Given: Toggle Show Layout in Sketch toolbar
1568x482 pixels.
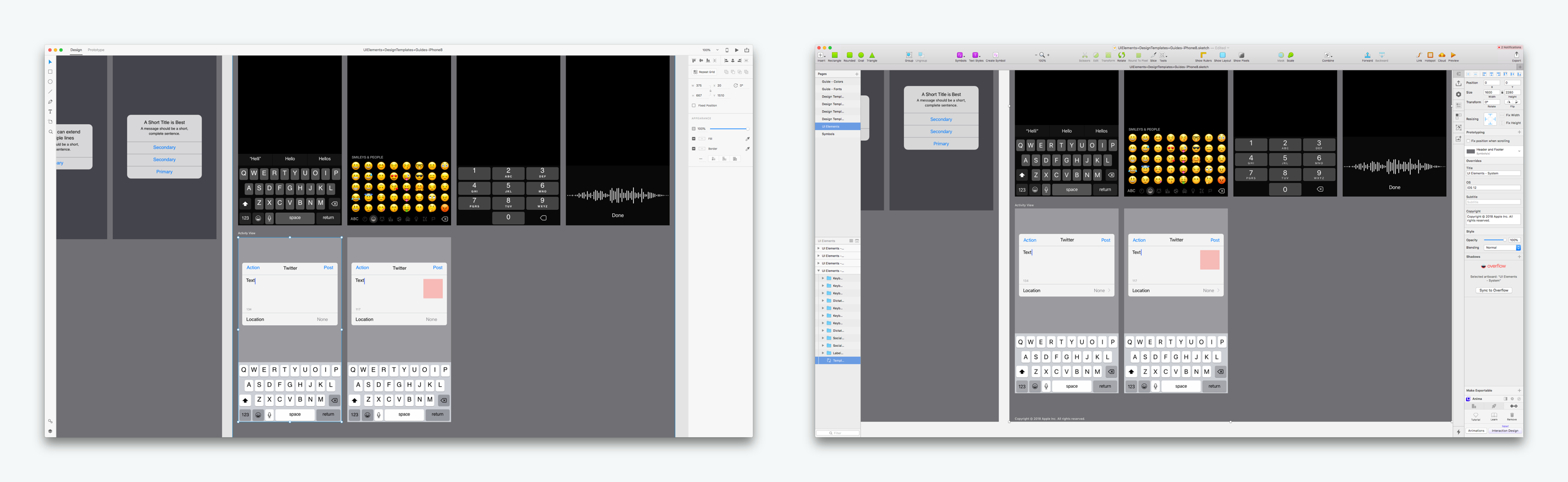Looking at the screenshot, I should pos(1222,57).
